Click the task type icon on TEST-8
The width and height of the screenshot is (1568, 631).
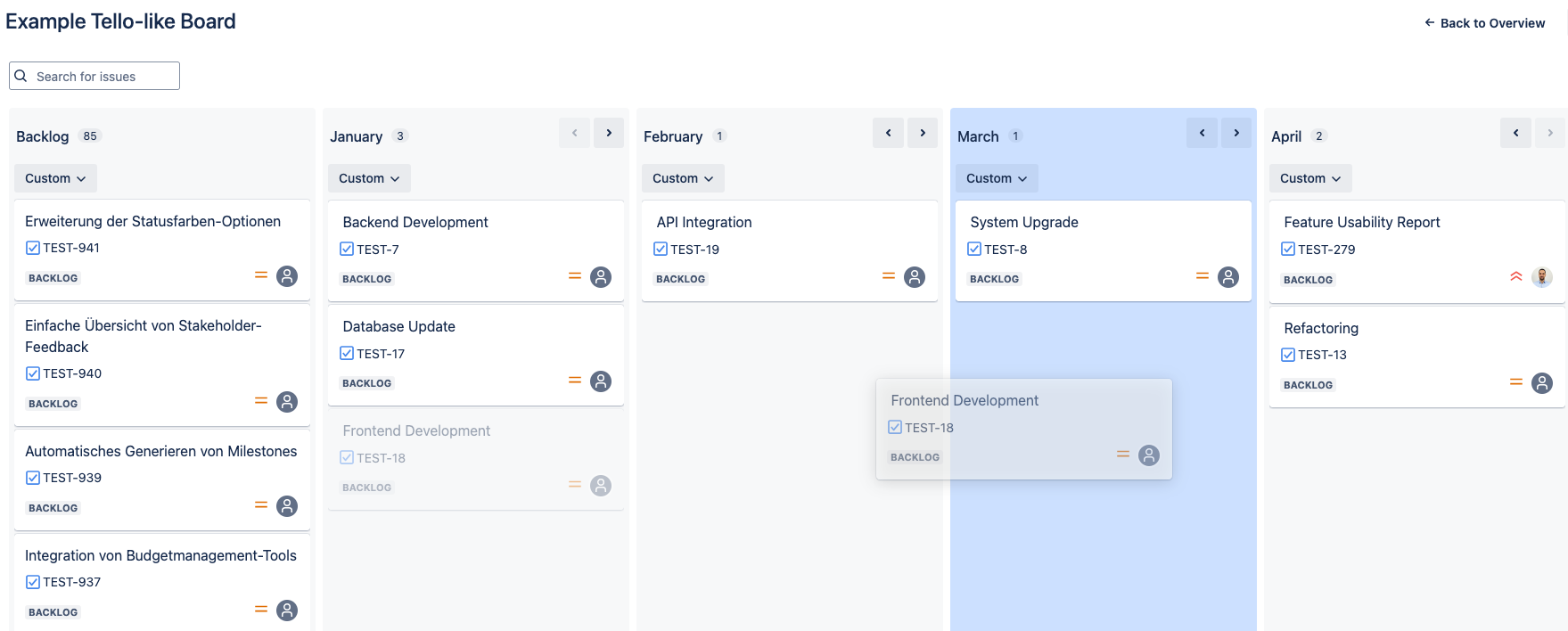(973, 249)
